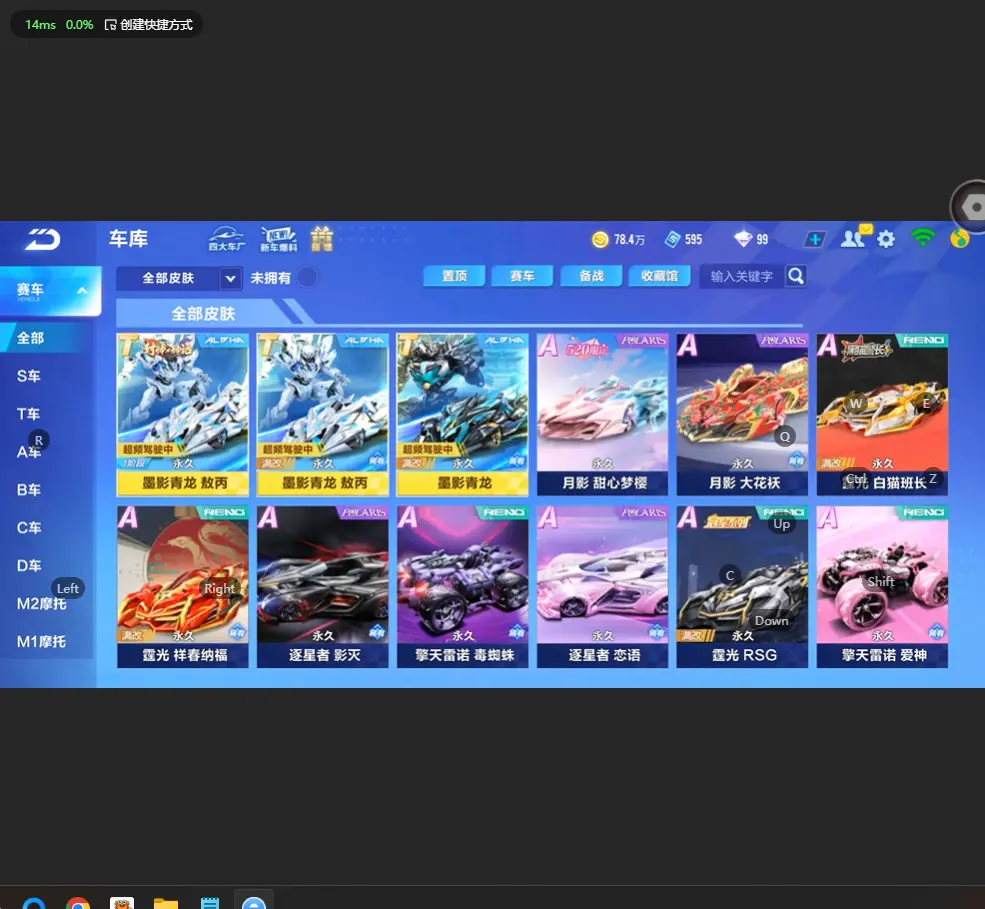
Task: Open the 全部皮肤 skin filter dropdown
Action: 180,278
